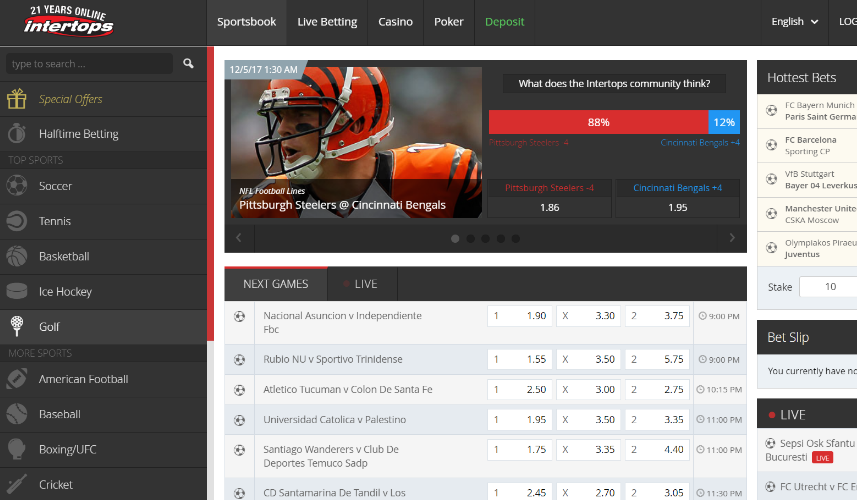Click the Bengals player banner image
This screenshot has width=857, height=500.
click(356, 142)
